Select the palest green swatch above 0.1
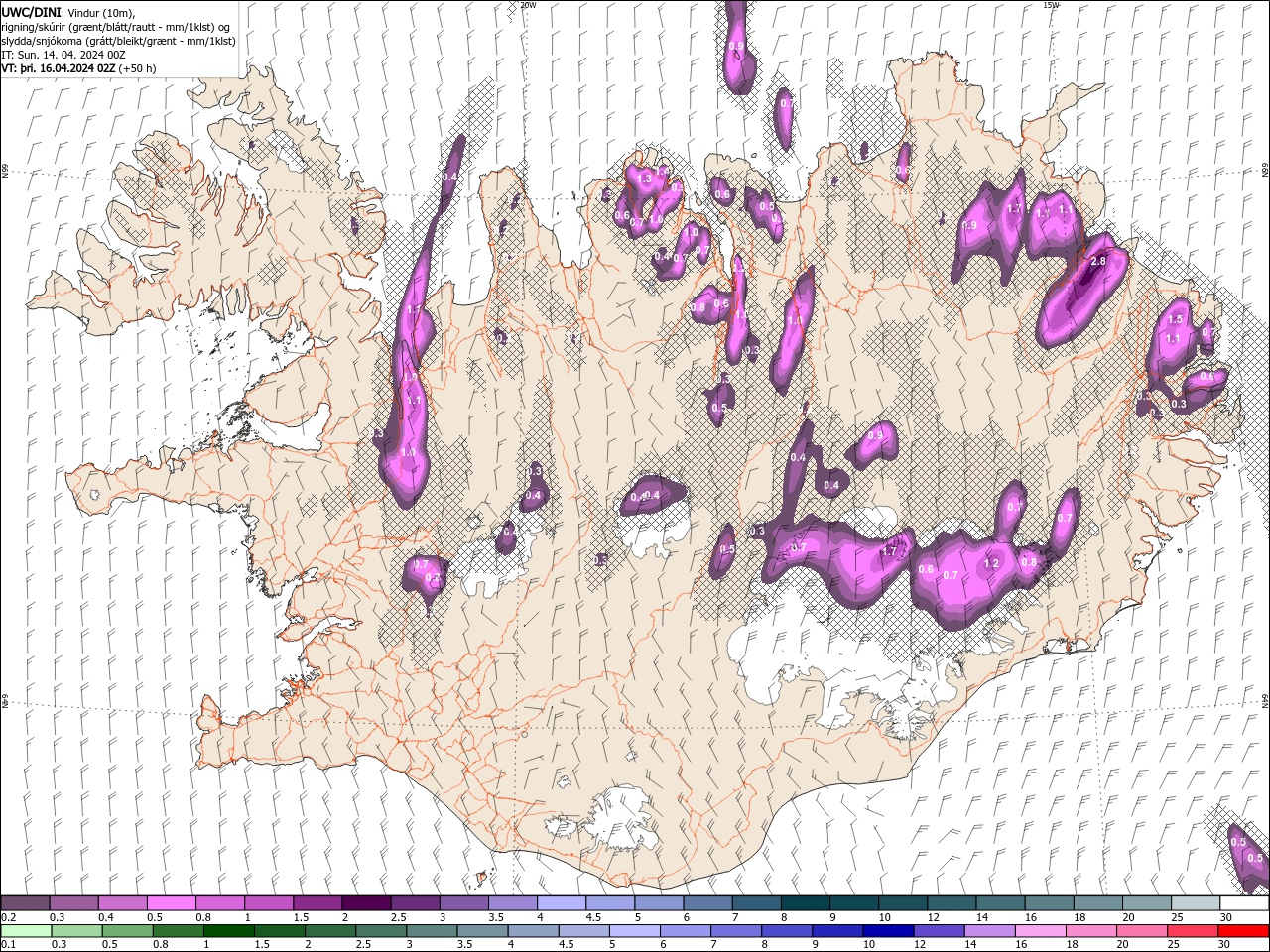1270x952 pixels. 26,931
